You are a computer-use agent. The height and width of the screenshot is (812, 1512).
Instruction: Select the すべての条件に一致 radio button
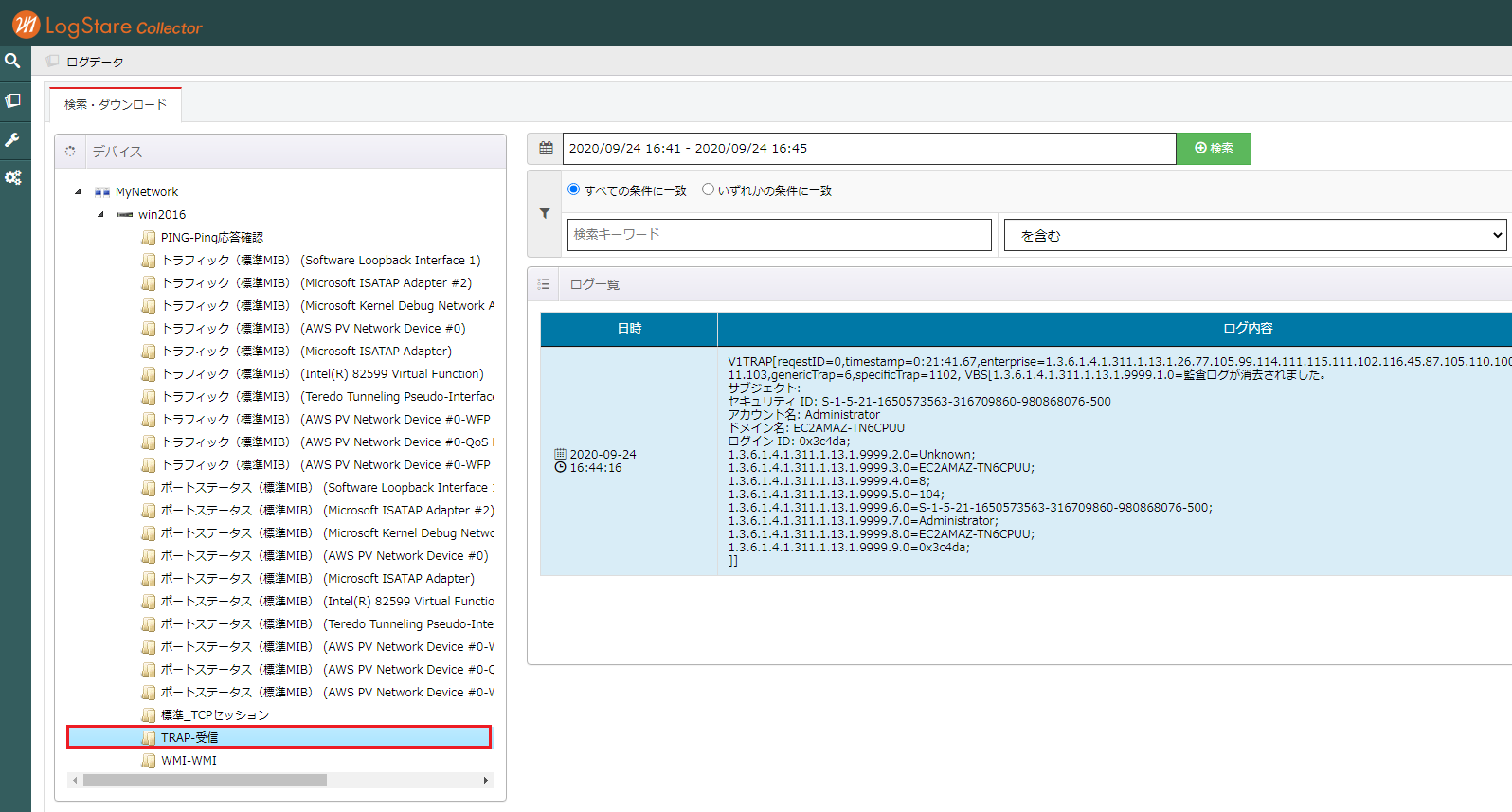pos(573,189)
